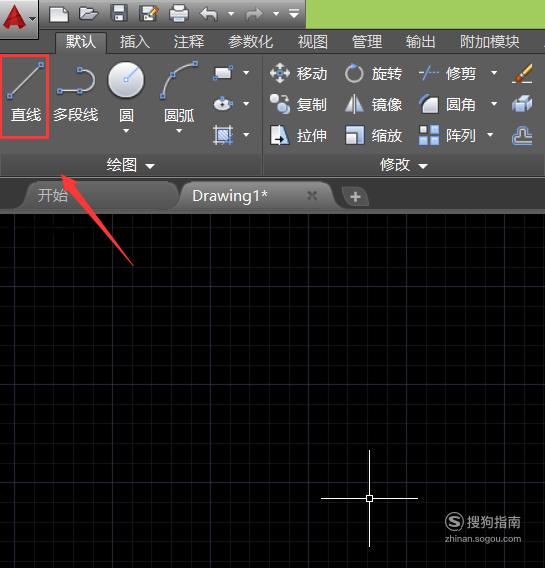Switch to the 插入 ribbon tab
The height and width of the screenshot is (568, 545).
pos(135,42)
